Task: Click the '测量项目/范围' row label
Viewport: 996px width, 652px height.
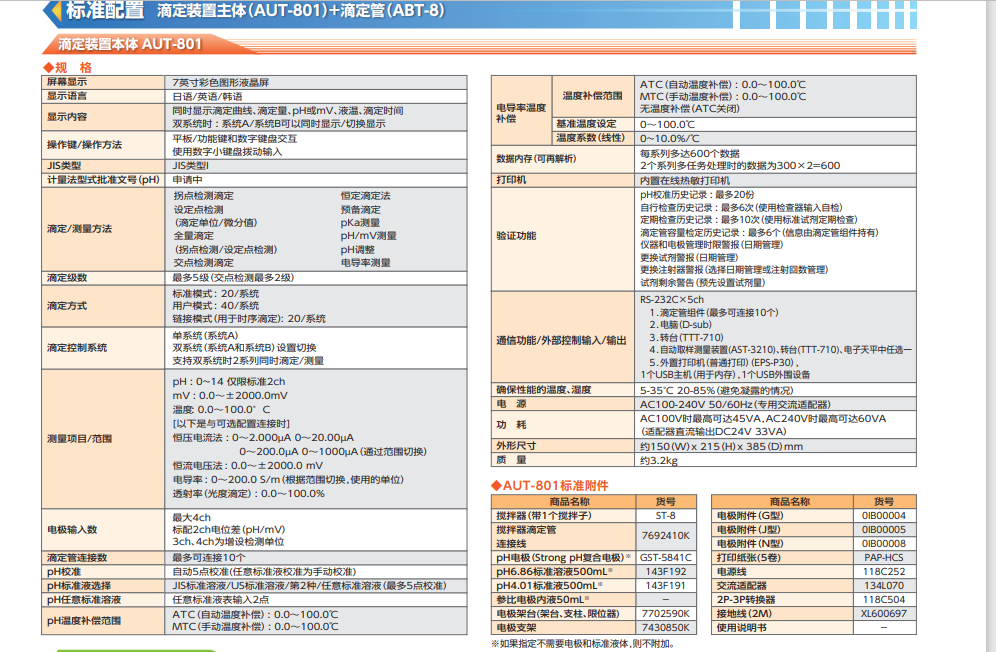Action: [79, 438]
